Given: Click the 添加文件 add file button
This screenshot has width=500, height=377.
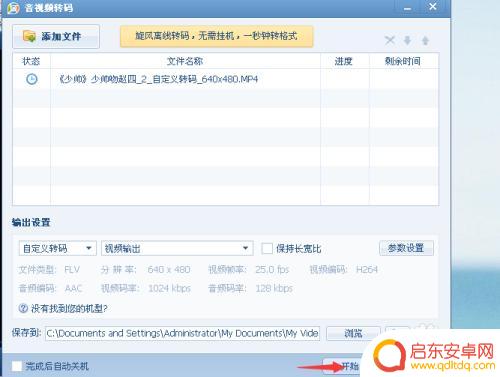Looking at the screenshot, I should click(56, 36).
